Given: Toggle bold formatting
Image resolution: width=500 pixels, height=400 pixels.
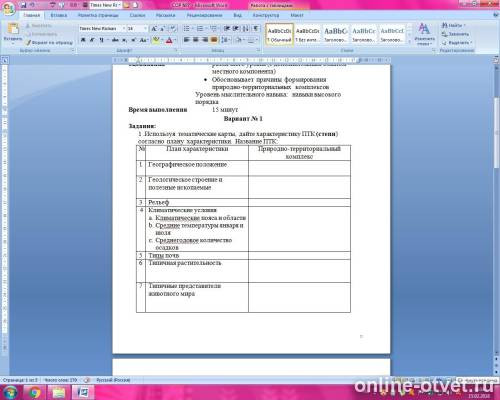Looking at the screenshot, I should click(83, 40).
